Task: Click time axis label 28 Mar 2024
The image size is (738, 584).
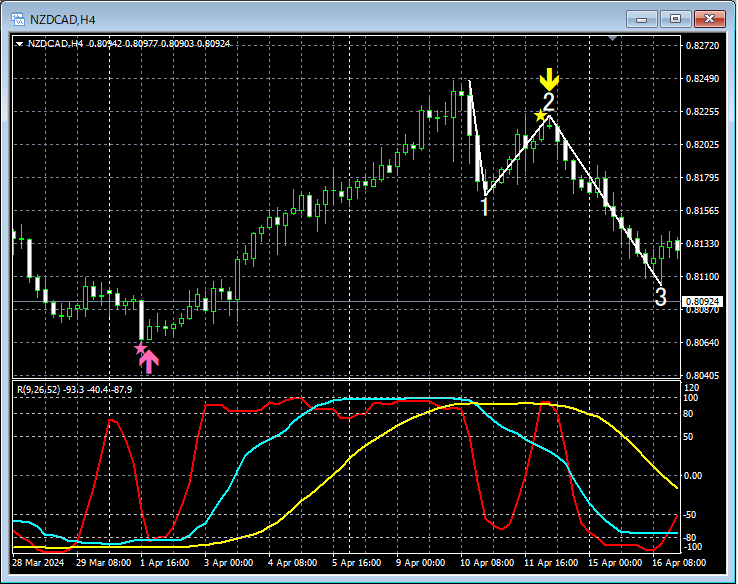Action: (38, 563)
